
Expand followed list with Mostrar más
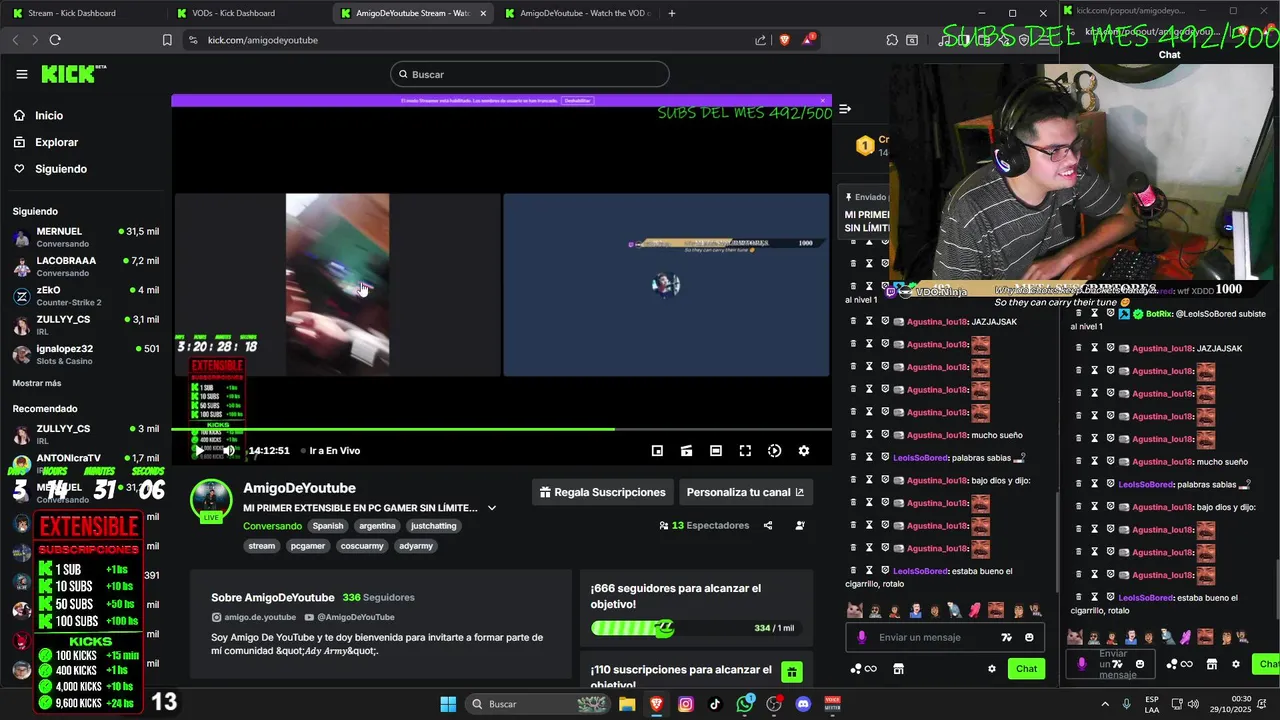coord(37,383)
